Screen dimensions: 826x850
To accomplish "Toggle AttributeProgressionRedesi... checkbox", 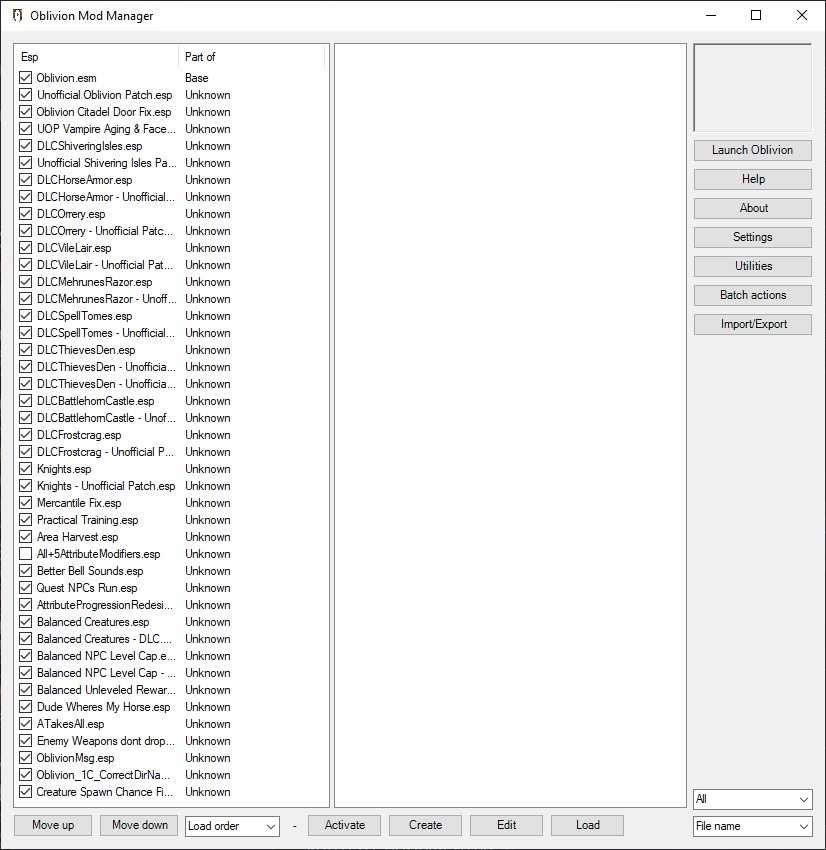I will tap(25, 605).
